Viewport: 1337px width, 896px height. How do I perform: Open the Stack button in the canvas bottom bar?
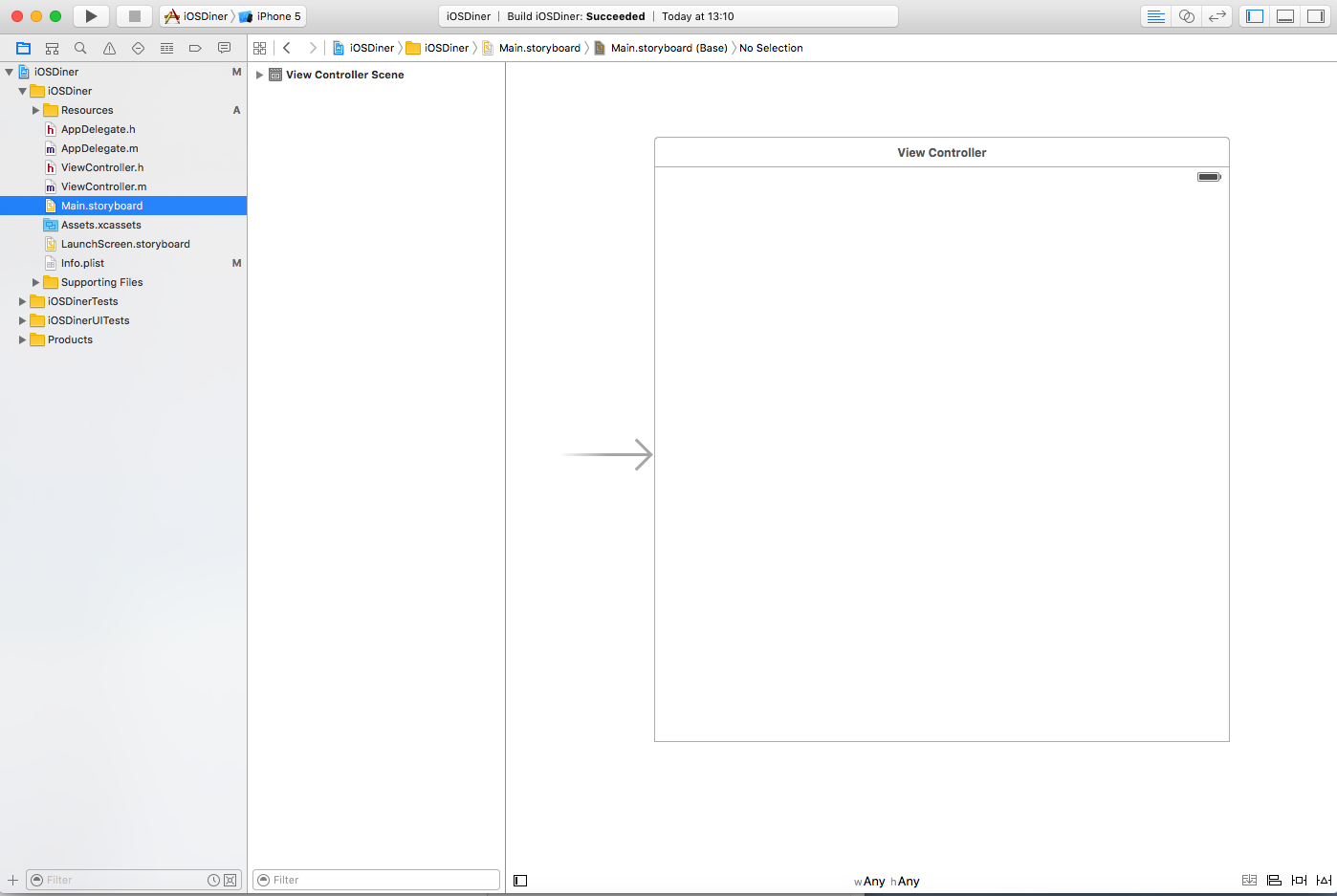pyautogui.click(x=1249, y=881)
